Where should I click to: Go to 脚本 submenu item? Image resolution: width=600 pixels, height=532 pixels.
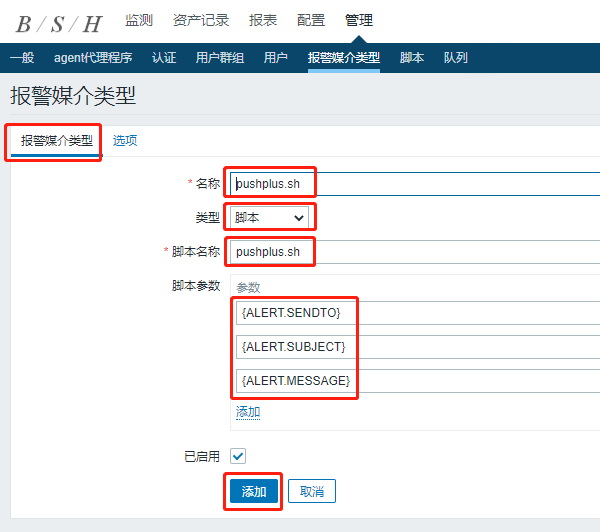(x=412, y=58)
